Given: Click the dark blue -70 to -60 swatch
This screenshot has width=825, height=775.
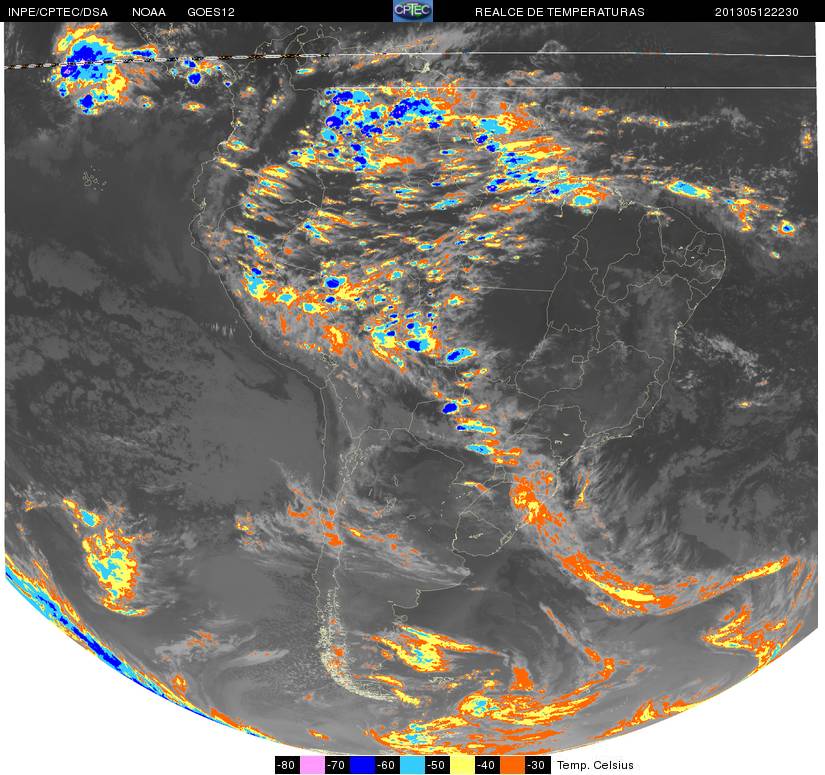Looking at the screenshot, I should pyautogui.click(x=362, y=765).
